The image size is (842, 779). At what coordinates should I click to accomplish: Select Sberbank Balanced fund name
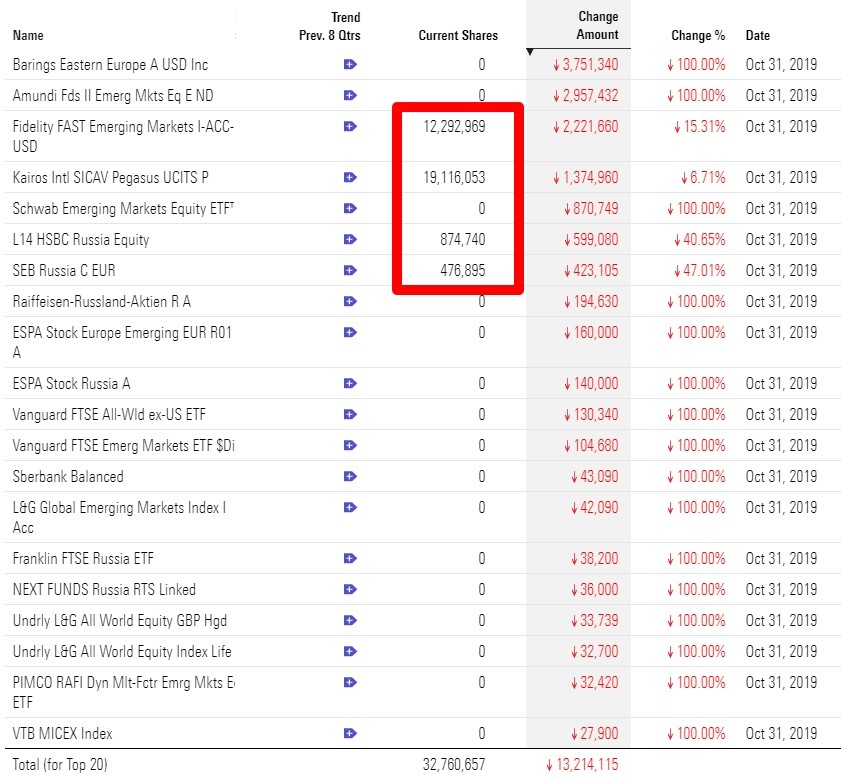68,477
